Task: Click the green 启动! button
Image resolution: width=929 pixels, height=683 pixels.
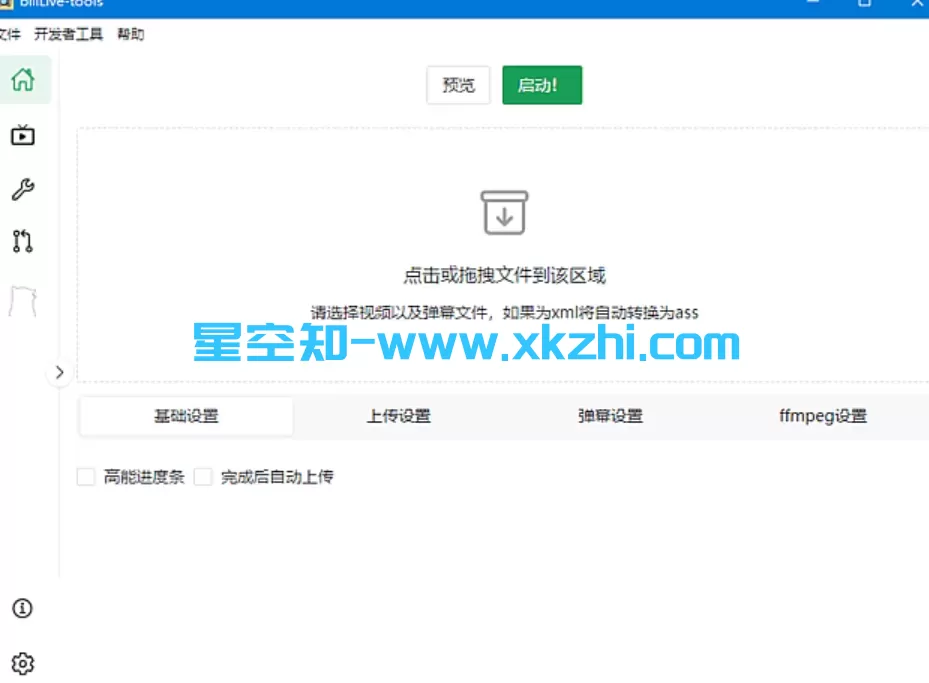Action: click(x=541, y=85)
